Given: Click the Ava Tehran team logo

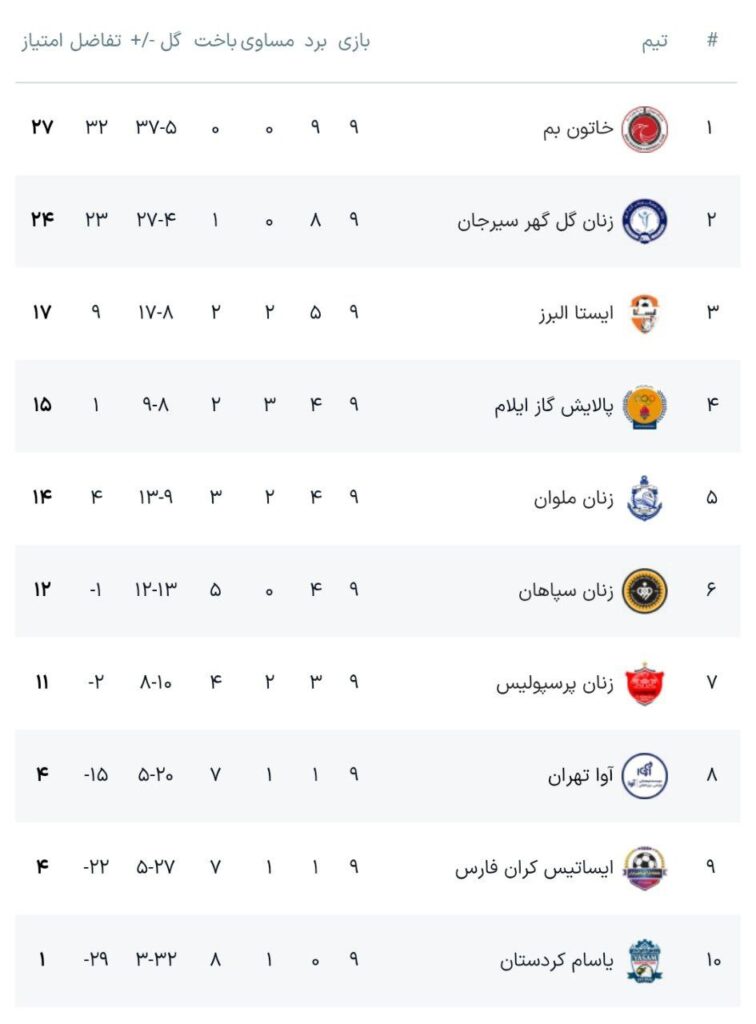Looking at the screenshot, I should click(645, 775).
